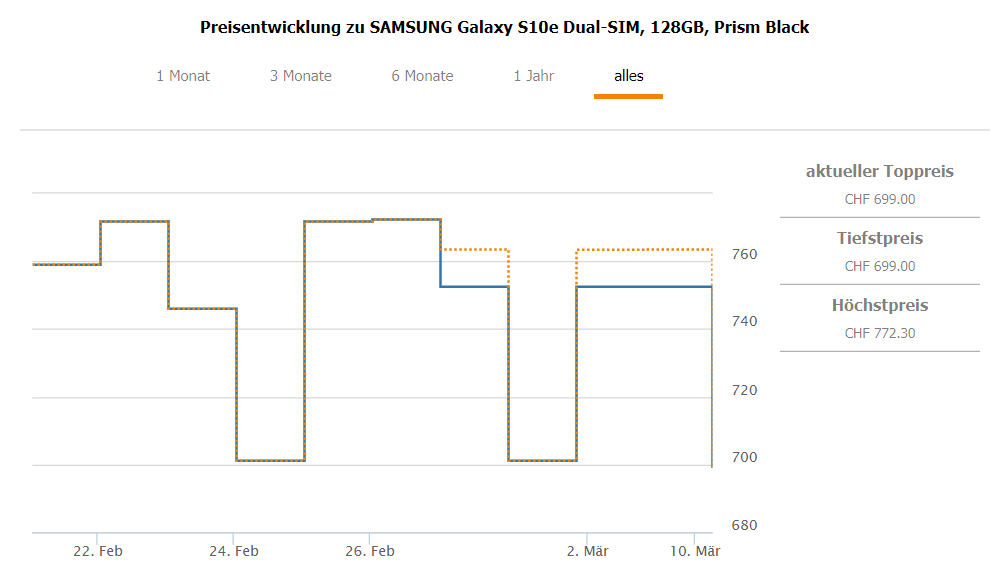Show the 6 Monate price history
The width and height of the screenshot is (992, 583).
(x=422, y=76)
